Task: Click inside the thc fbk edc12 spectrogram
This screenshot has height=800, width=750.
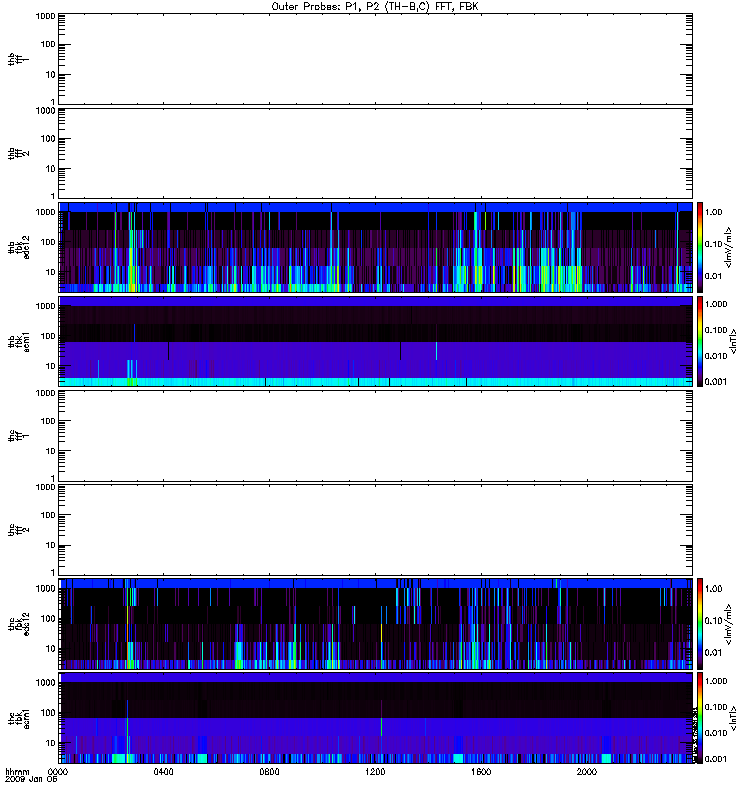Action: [376, 624]
